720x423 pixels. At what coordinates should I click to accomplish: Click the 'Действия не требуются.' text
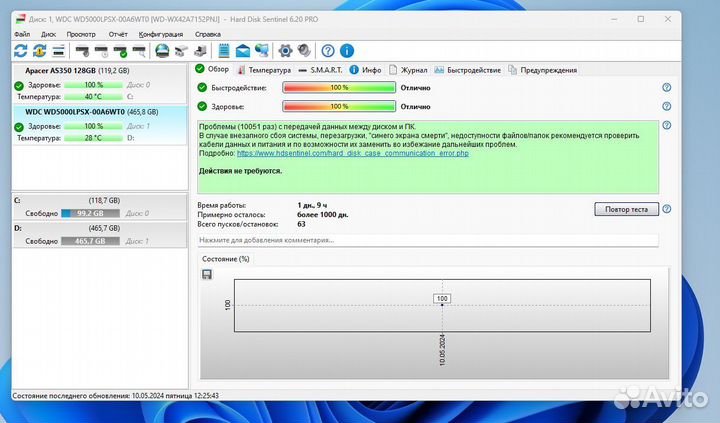241,171
